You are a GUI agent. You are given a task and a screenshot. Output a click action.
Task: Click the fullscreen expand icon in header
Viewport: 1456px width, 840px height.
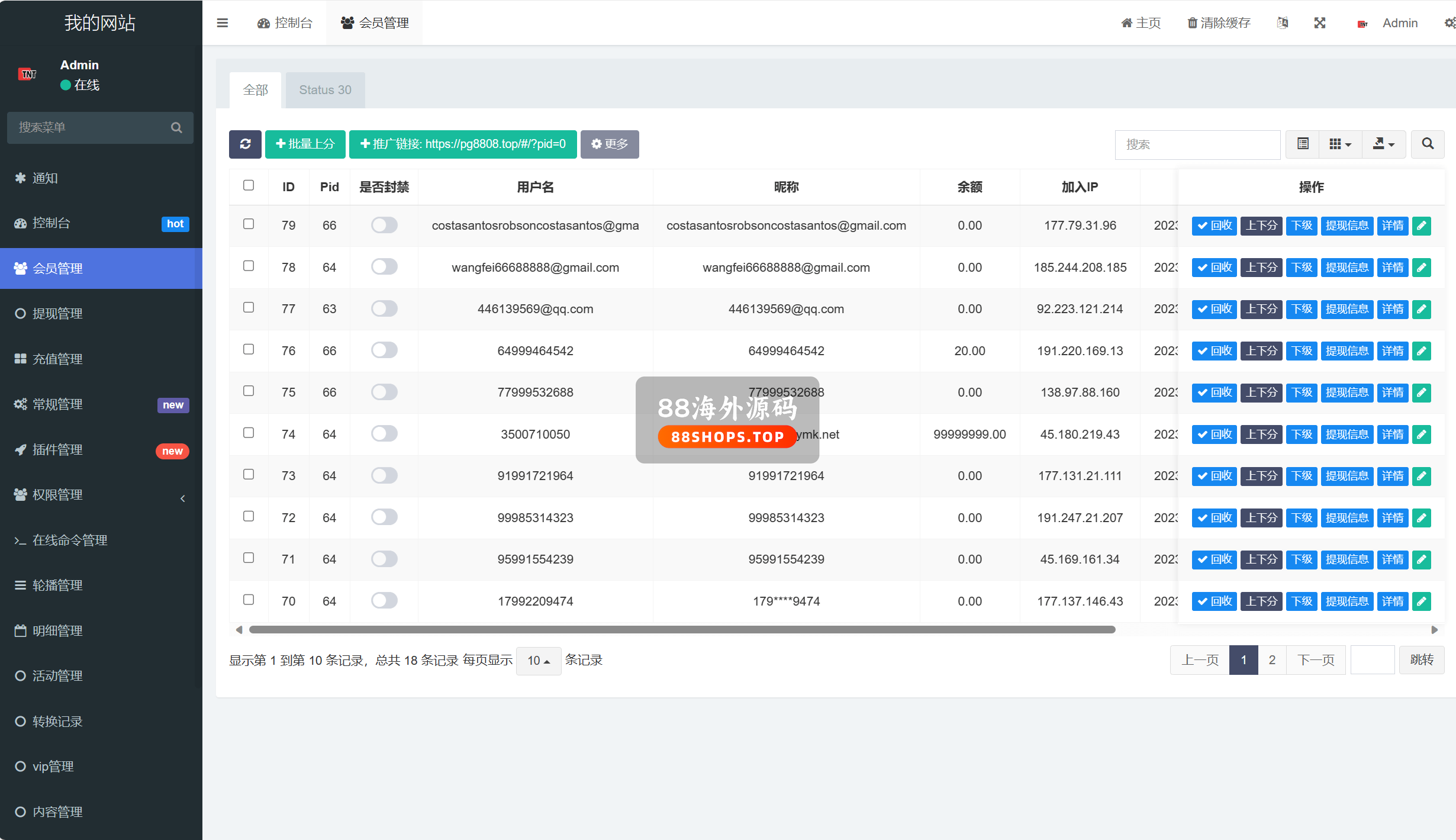point(1320,23)
